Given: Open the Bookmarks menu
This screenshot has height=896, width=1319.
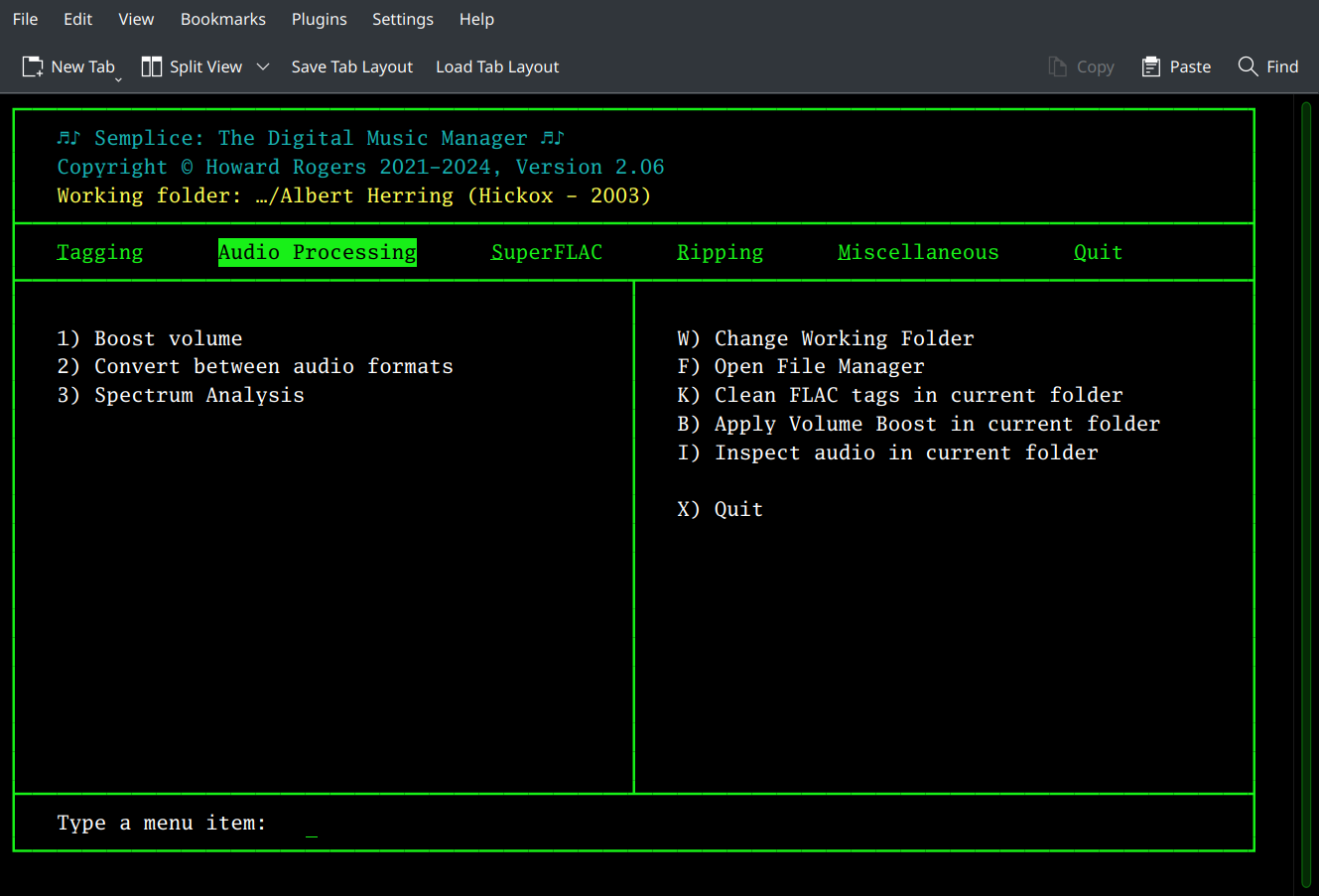Looking at the screenshot, I should click(x=222, y=19).
